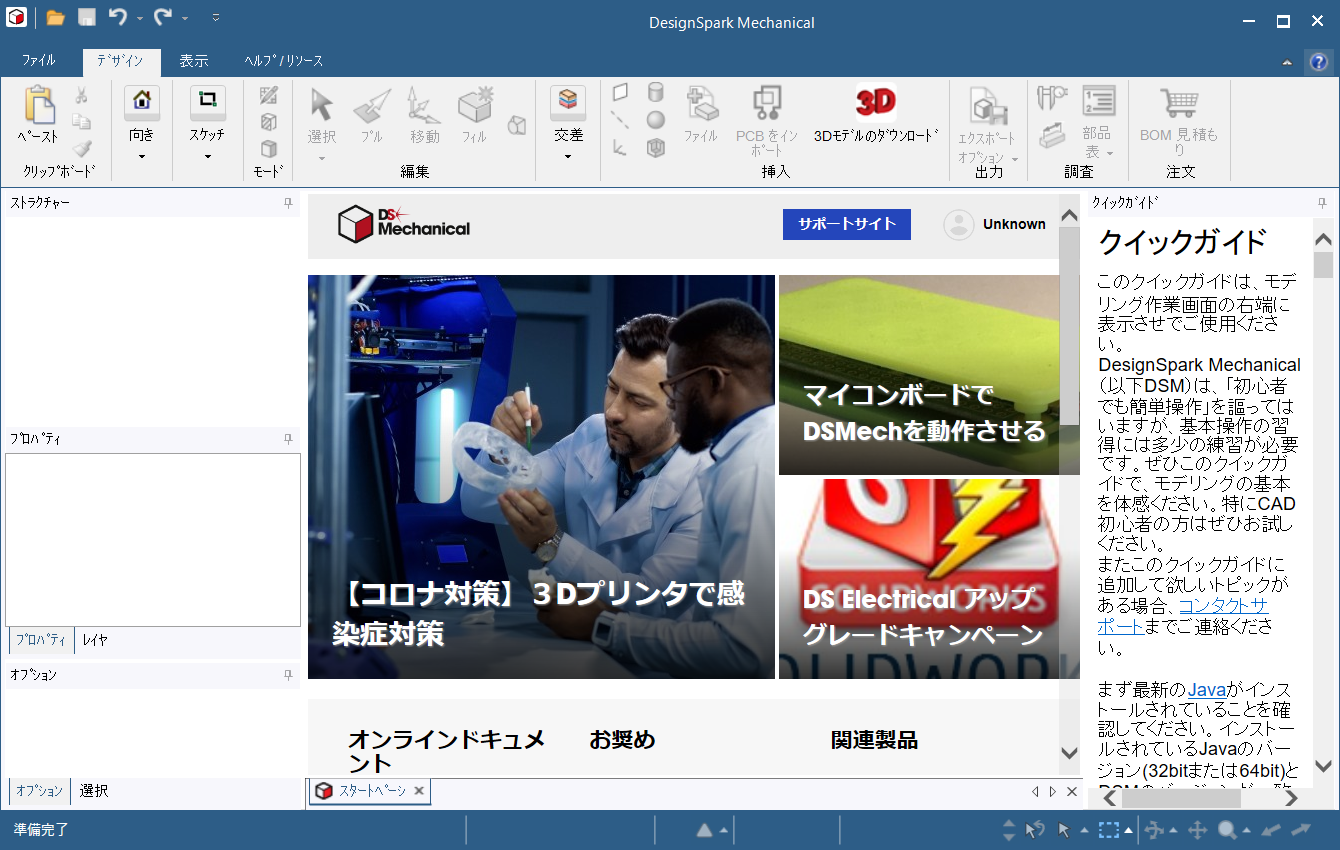Click the Undo arrow icon
Viewport: 1340px width, 850px height.
tap(118, 17)
